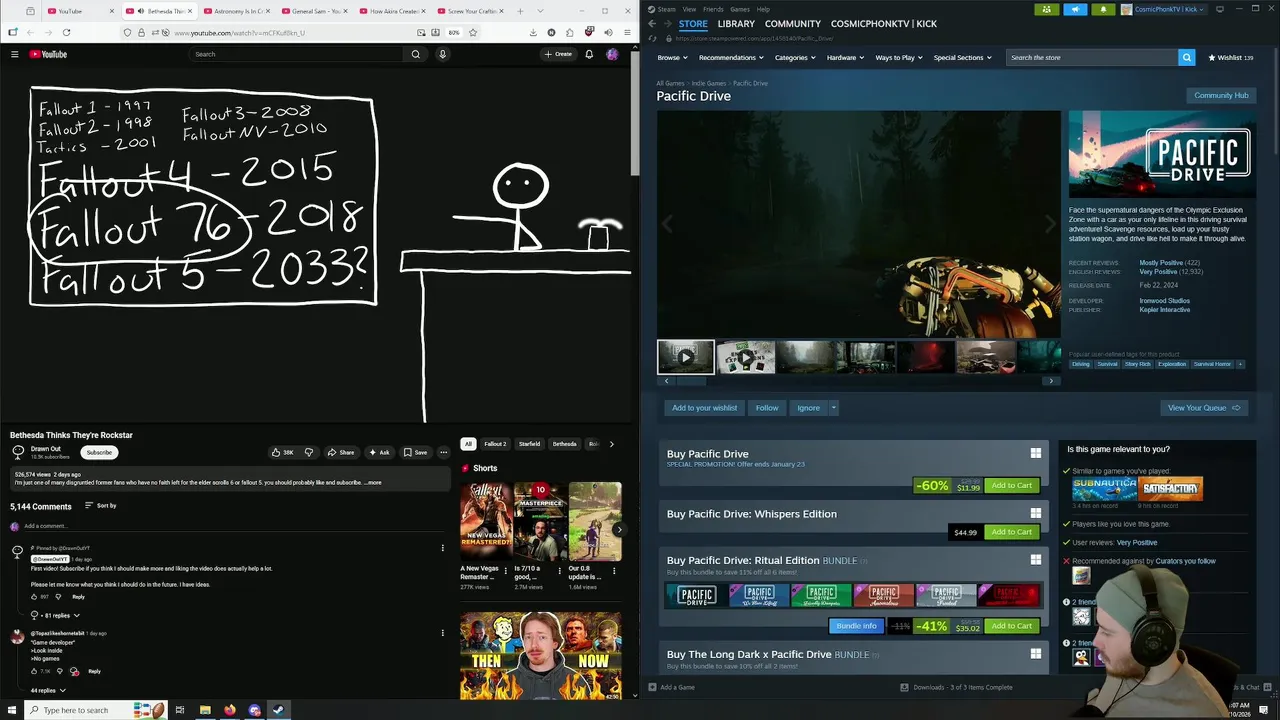Screen dimensions: 1280x720
Task: Bookmark this page with the Firefox star
Action: [472, 32]
